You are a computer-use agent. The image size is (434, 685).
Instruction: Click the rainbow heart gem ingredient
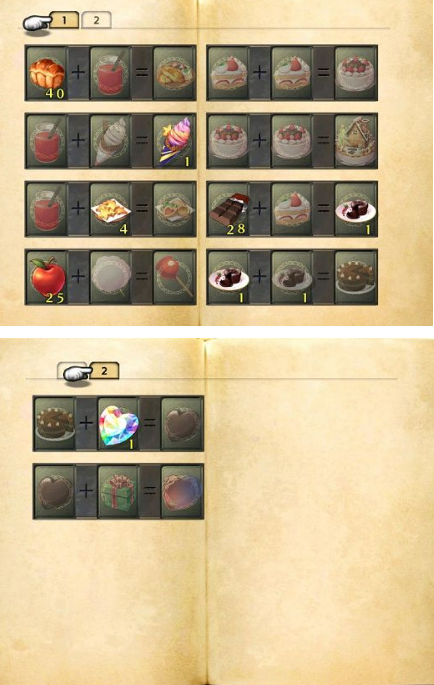[x=118, y=423]
